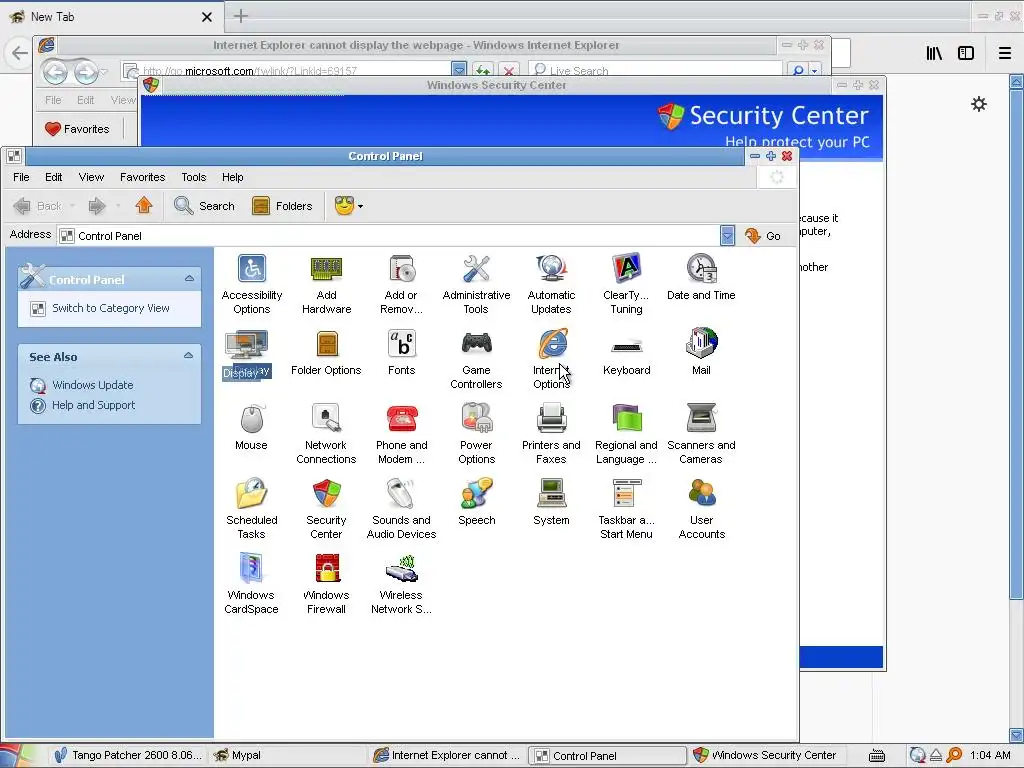1024x768 pixels.
Task: Open the Favorites menu in Control Panel
Action: [142, 177]
